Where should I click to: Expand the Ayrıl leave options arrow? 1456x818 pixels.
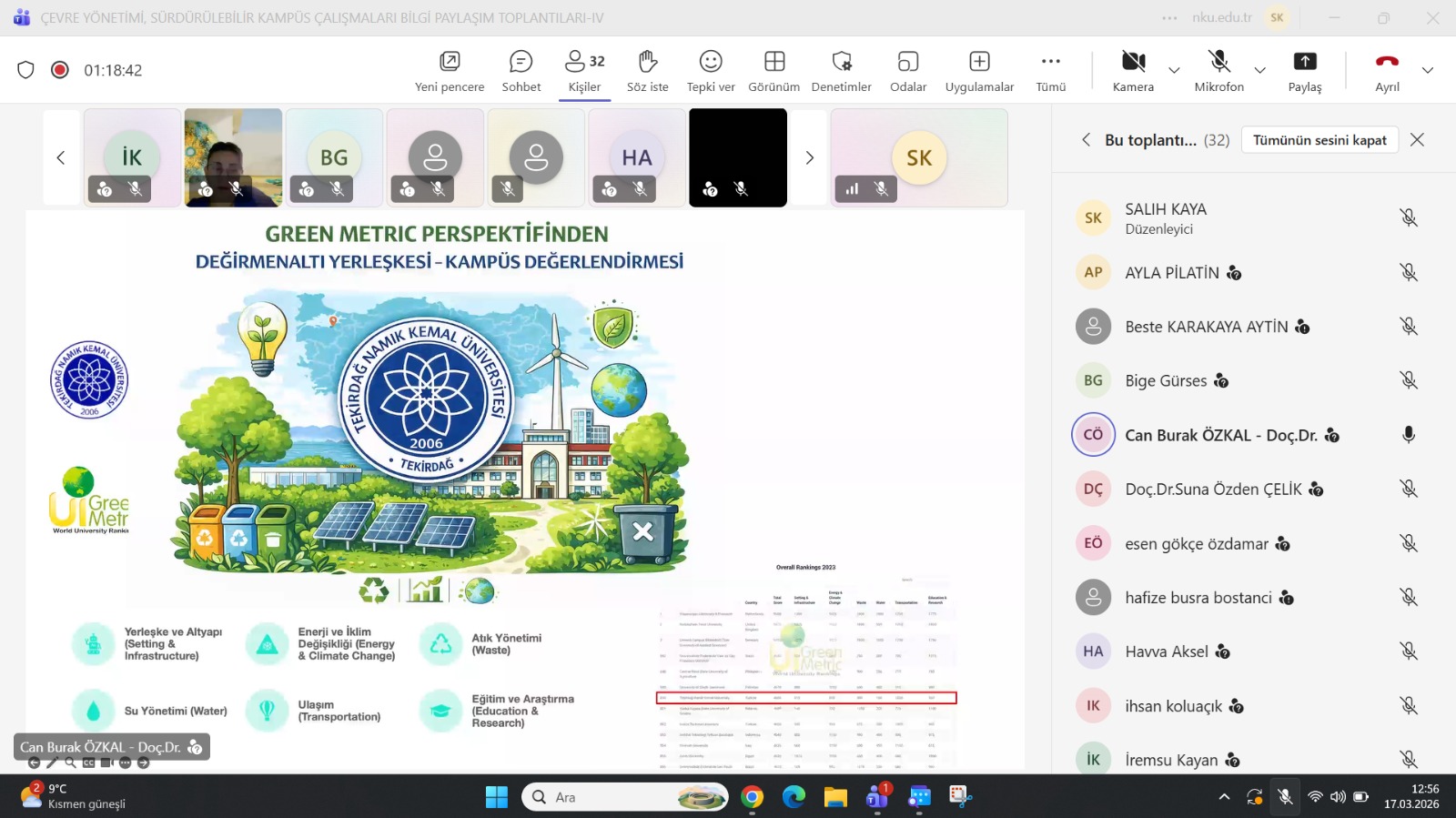(1427, 70)
